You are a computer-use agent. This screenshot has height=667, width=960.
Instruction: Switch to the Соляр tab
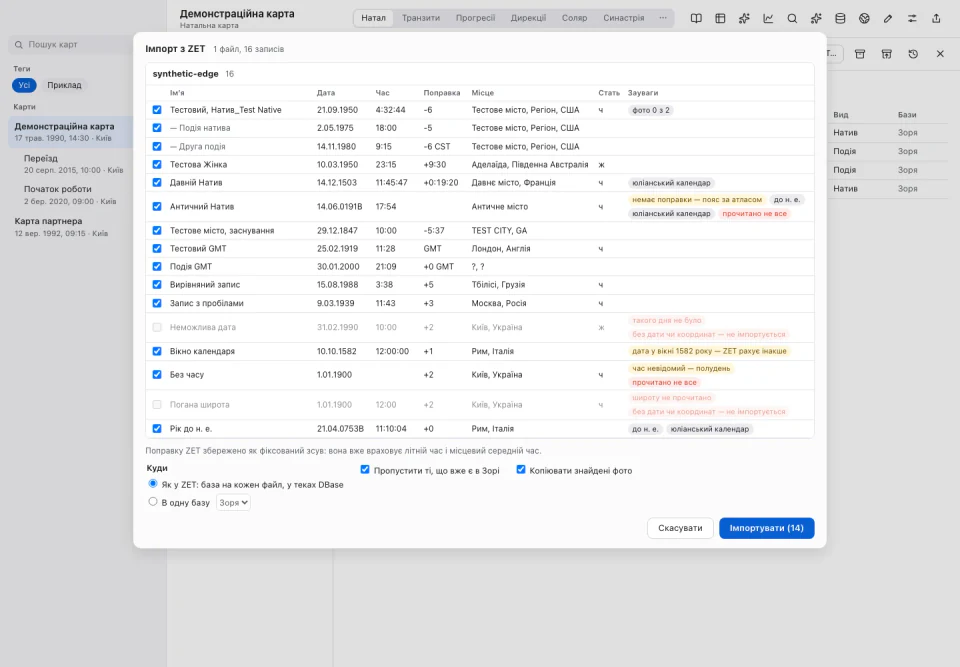click(x=574, y=18)
